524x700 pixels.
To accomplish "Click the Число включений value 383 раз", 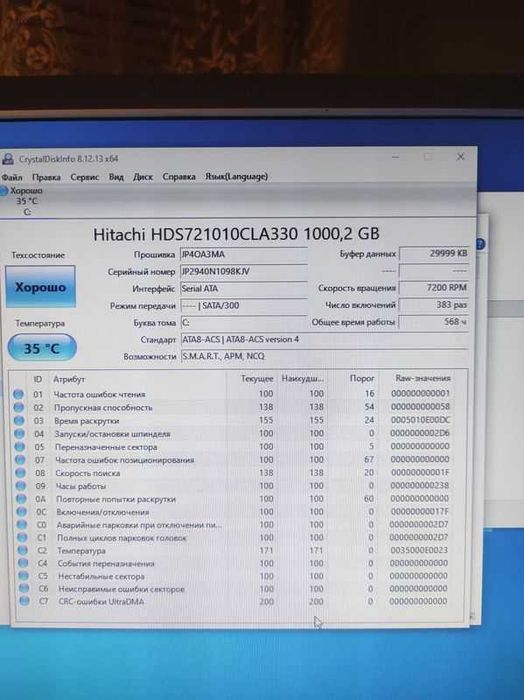I will pos(434,305).
